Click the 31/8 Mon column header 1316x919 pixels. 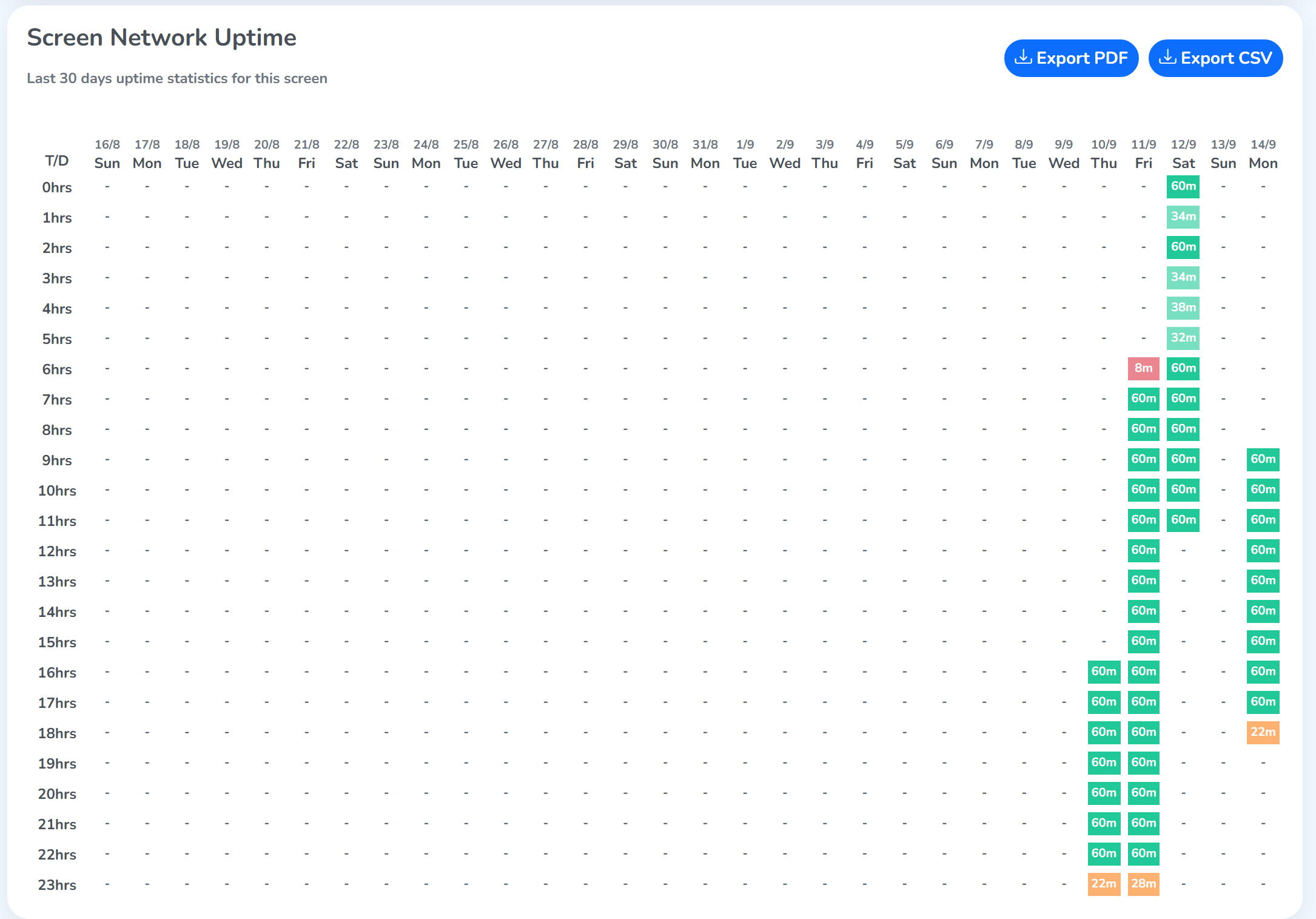705,154
